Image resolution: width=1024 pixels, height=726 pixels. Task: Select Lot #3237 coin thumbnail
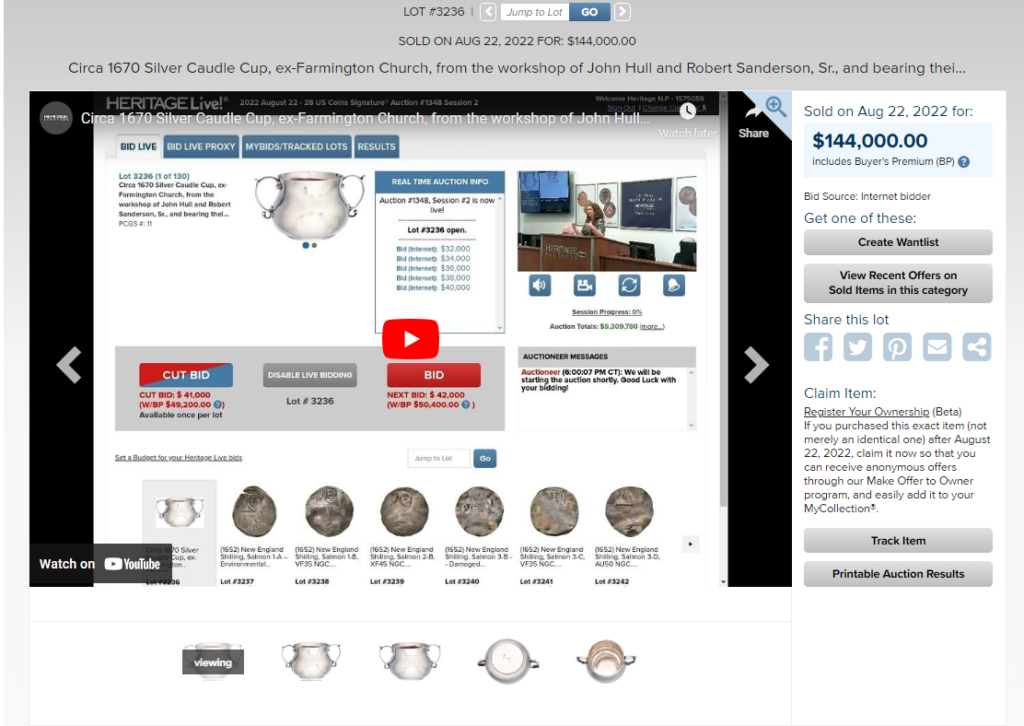point(254,511)
